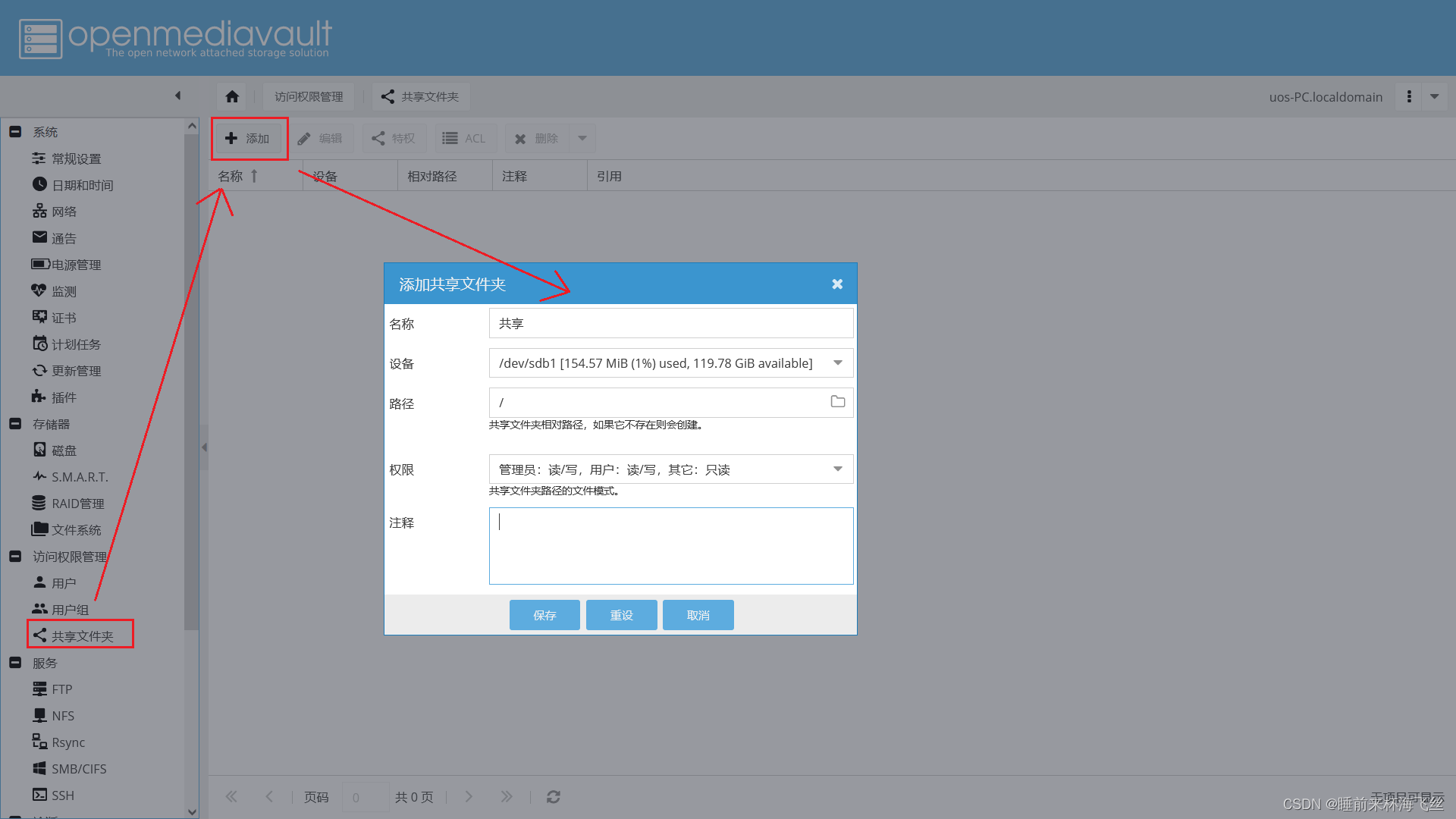Go to RAID管理 in the sidebar
This screenshot has height=819, width=1456.
[77, 504]
